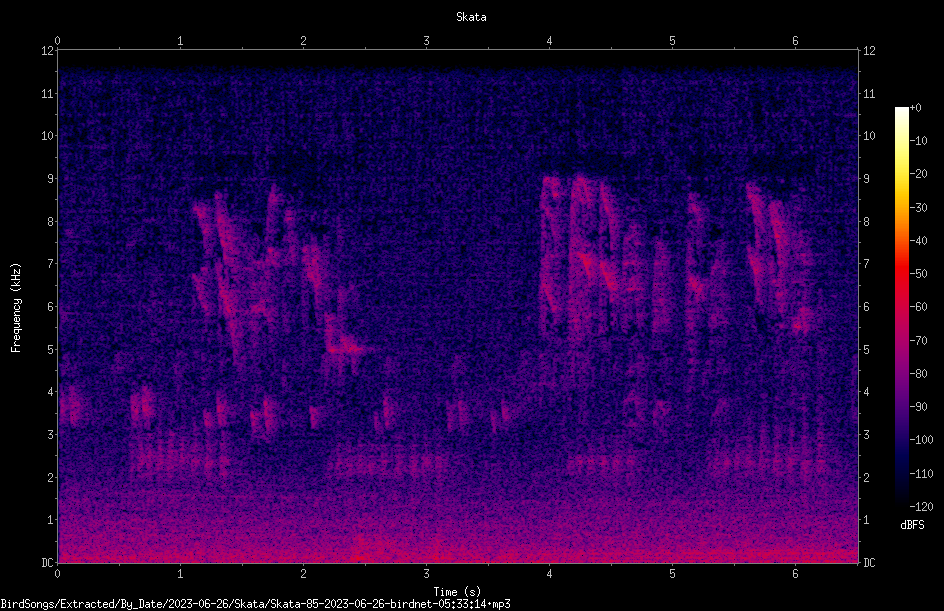Click the "Skata" title above the spectrogram
Viewport: 944px width, 611px height.
point(471,17)
